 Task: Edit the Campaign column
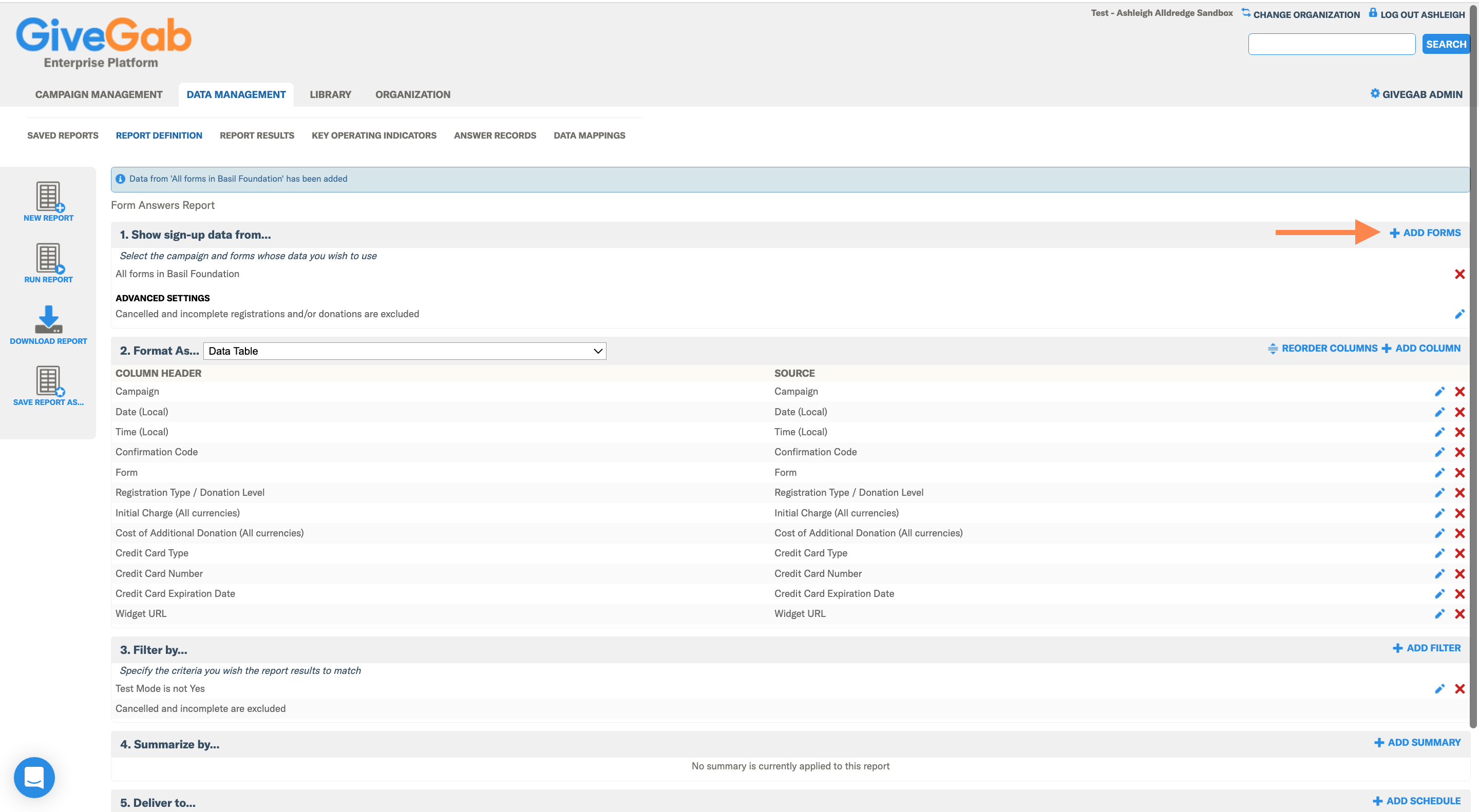point(1439,392)
